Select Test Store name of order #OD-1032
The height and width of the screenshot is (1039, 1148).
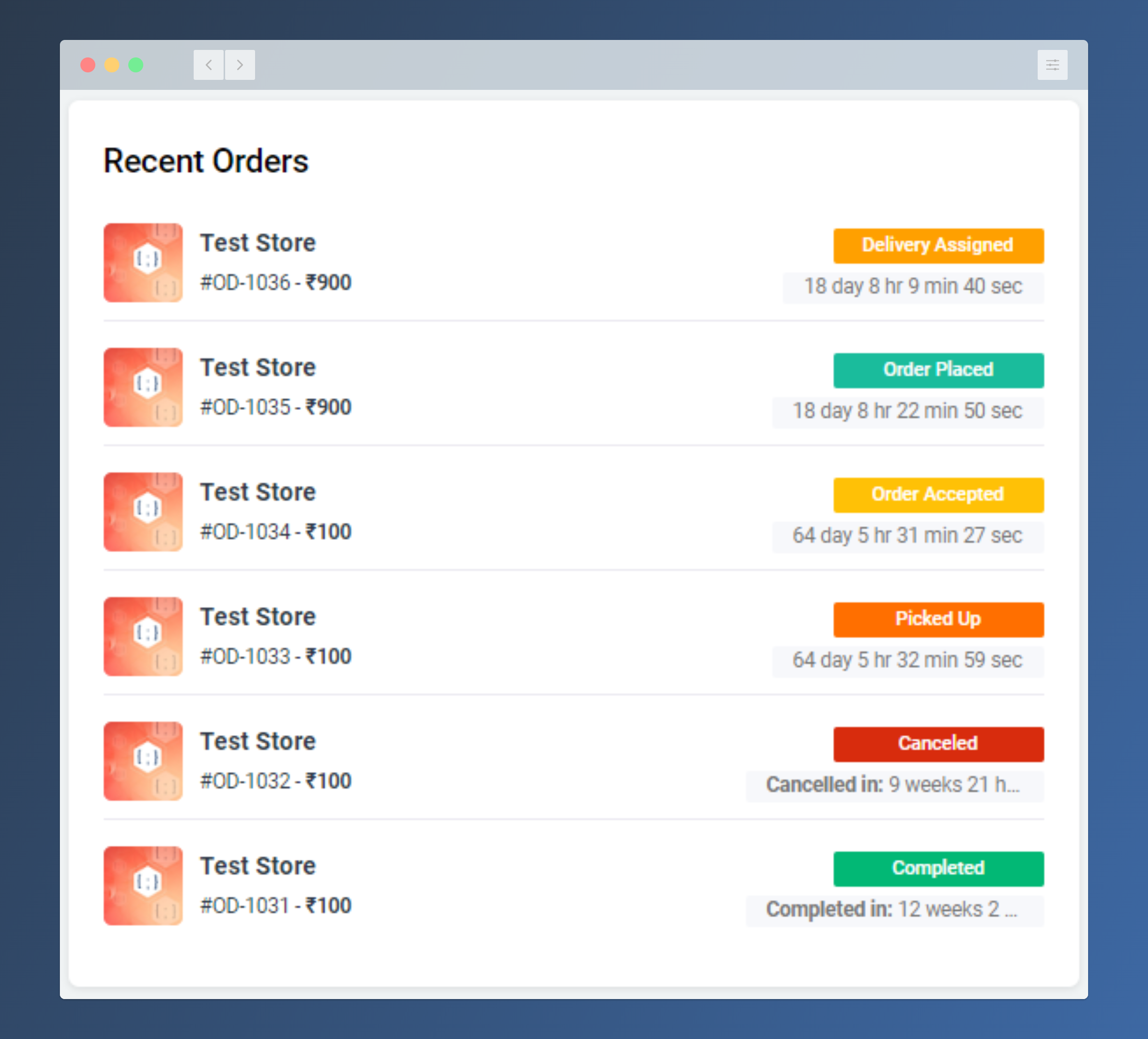tap(258, 741)
